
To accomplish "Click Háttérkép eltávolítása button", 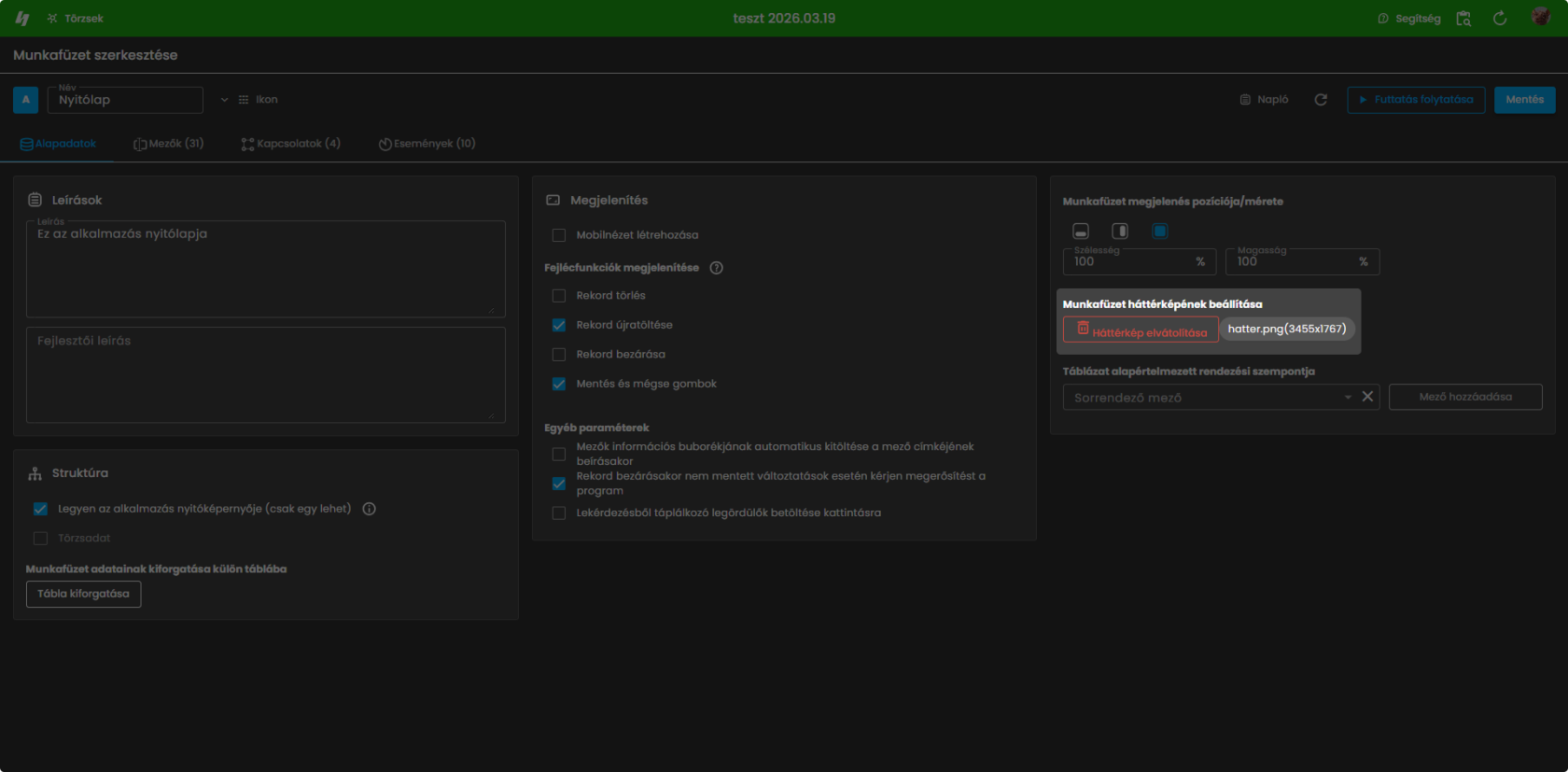I will click(x=1141, y=330).
